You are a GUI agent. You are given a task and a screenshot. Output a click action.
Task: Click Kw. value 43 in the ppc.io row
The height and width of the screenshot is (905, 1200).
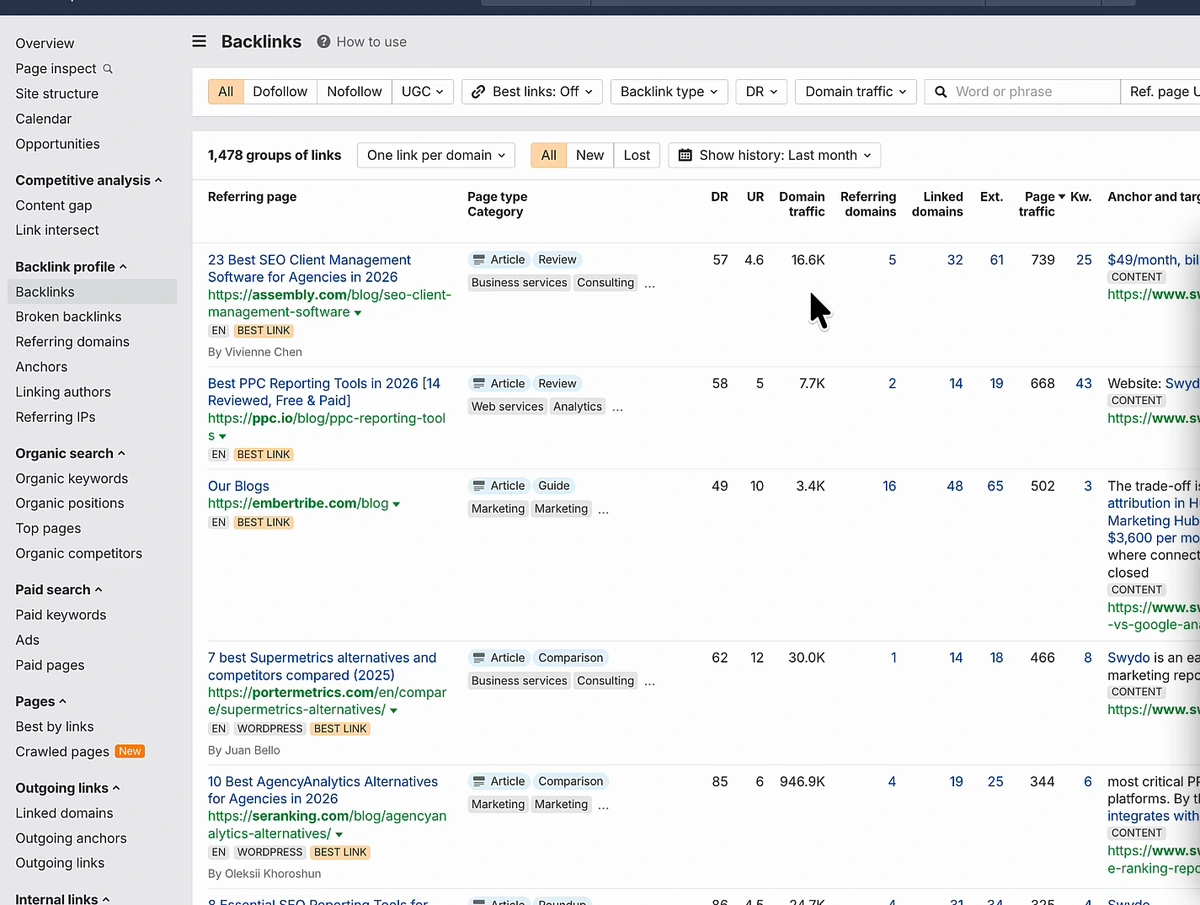click(1084, 383)
